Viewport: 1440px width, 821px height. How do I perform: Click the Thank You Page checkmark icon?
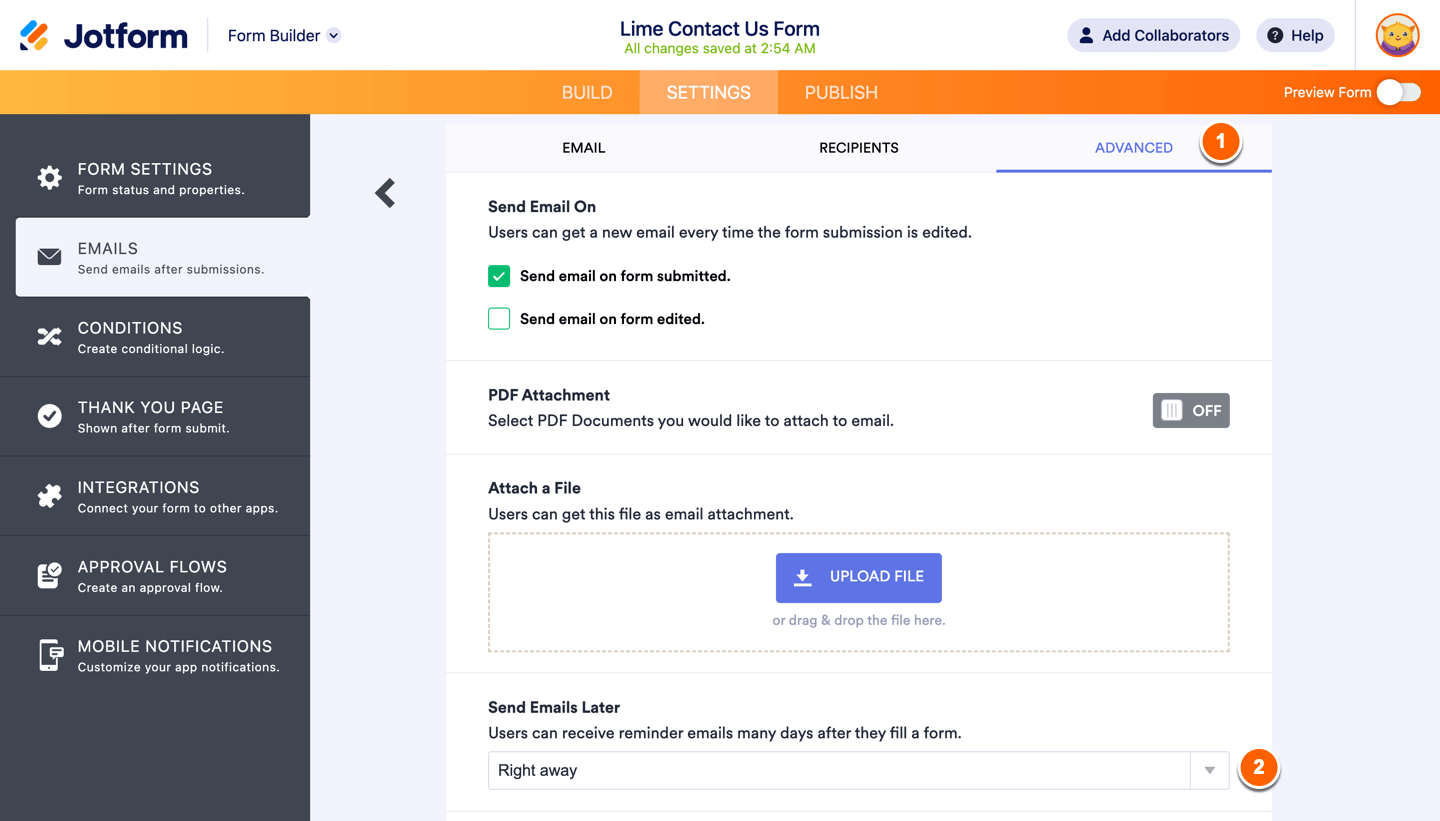[x=49, y=416]
